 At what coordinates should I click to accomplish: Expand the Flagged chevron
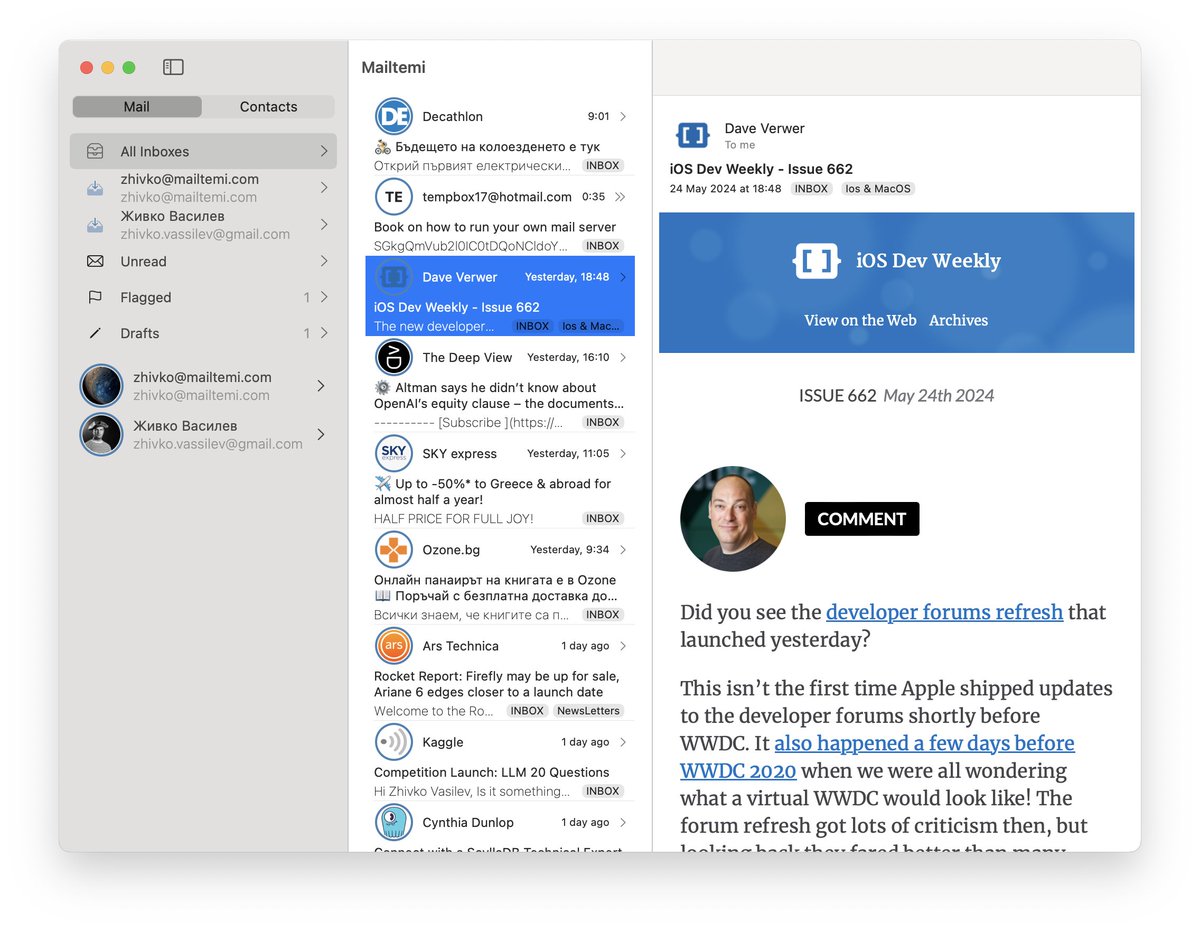click(324, 297)
